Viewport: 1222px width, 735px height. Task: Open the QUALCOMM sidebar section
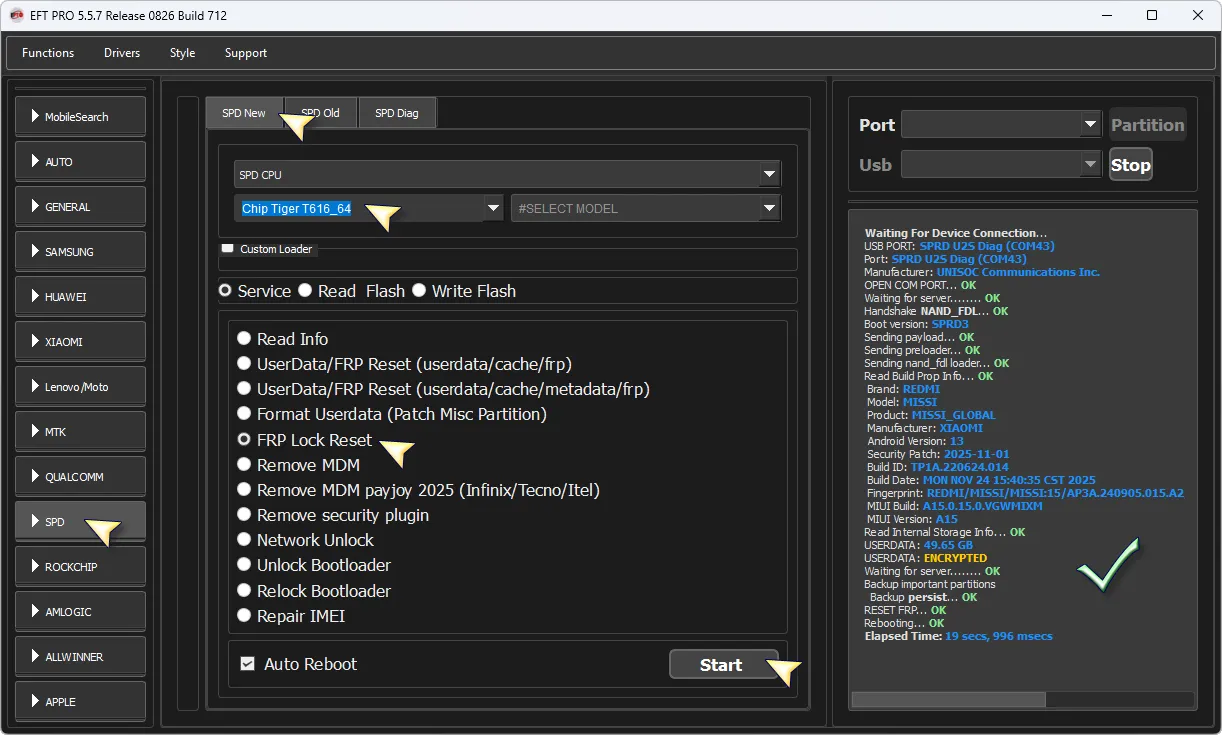(81, 476)
